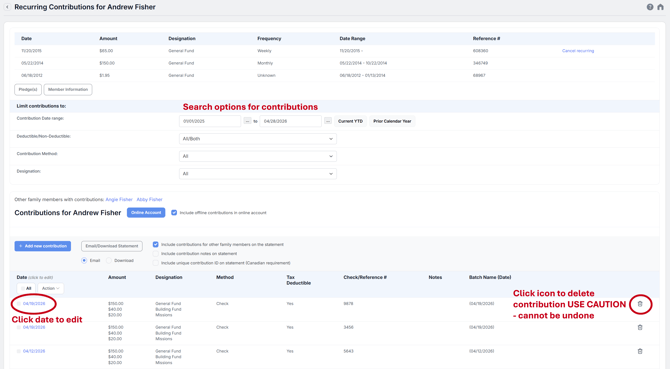Apply the Current YTD date range
670x369 pixels.
(x=350, y=121)
